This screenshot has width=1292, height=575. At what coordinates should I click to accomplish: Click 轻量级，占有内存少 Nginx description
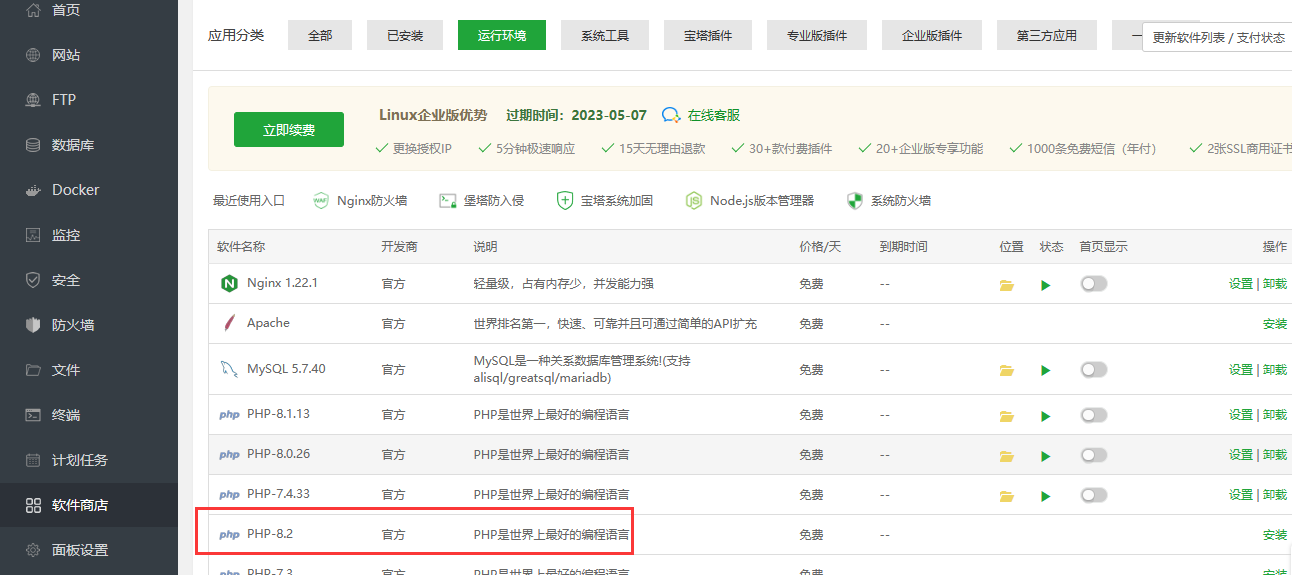click(x=564, y=284)
